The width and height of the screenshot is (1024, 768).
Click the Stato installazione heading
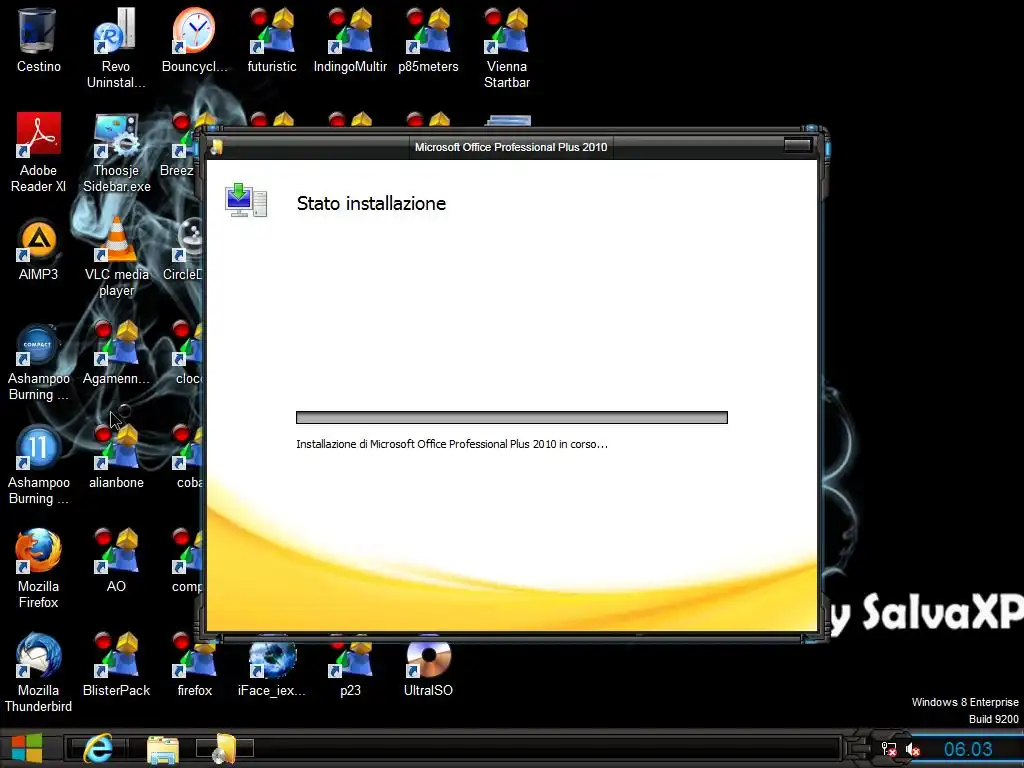(371, 203)
